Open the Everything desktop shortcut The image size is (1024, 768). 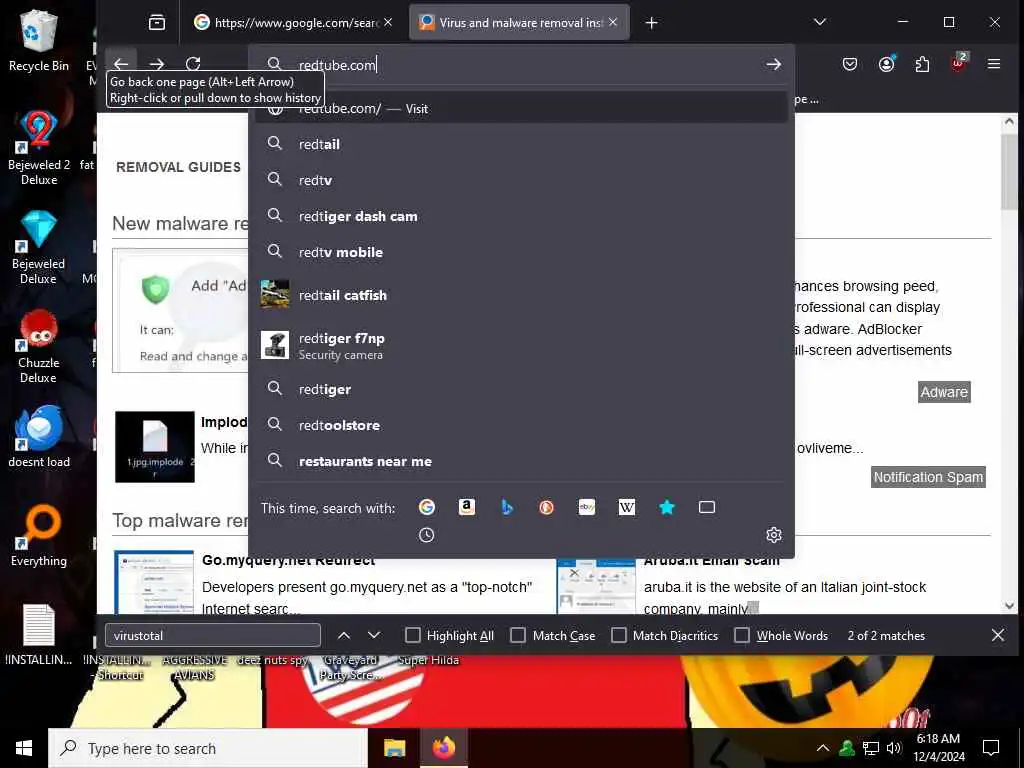coord(39,536)
